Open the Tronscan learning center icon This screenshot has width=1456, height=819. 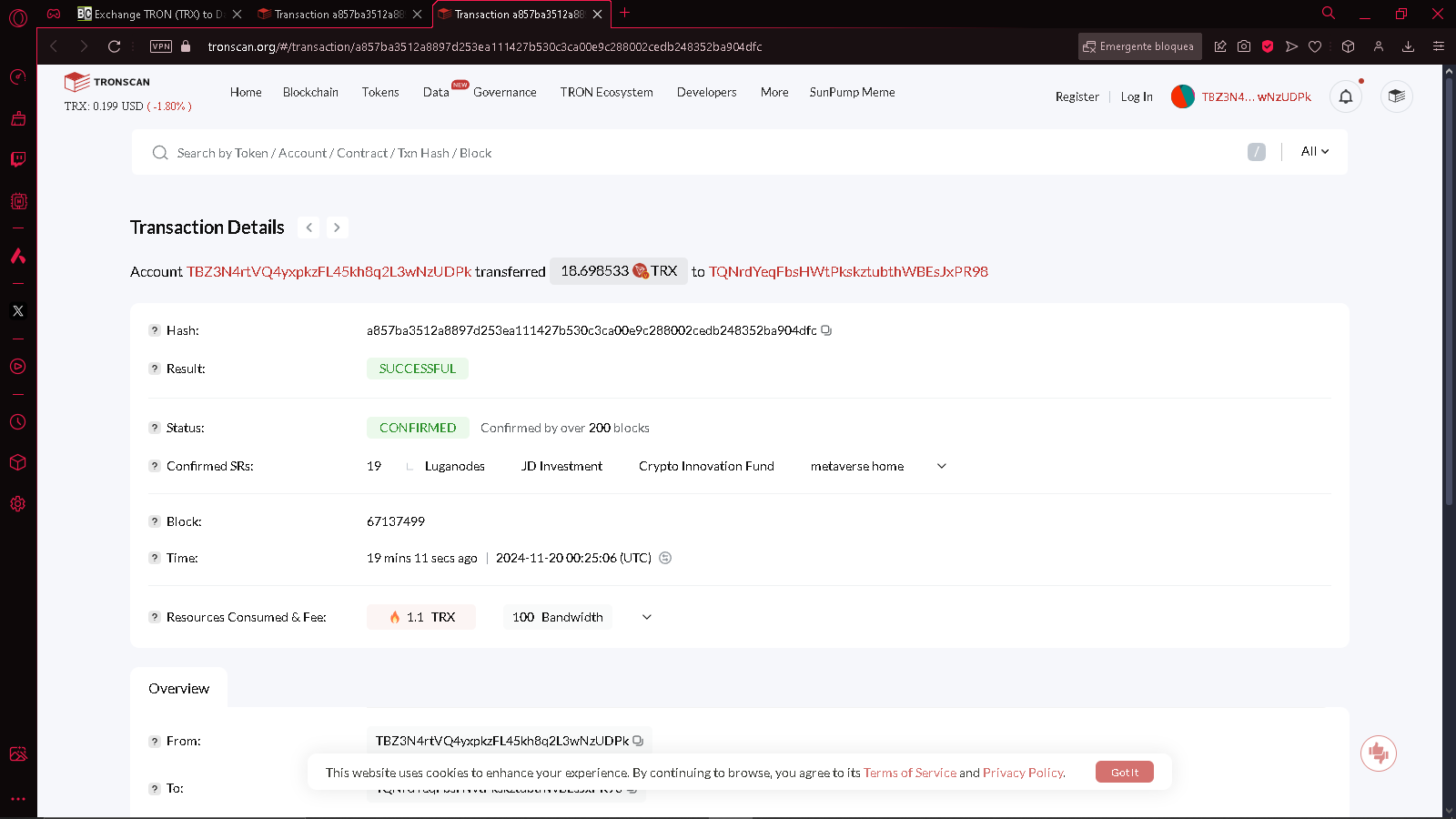1397,96
